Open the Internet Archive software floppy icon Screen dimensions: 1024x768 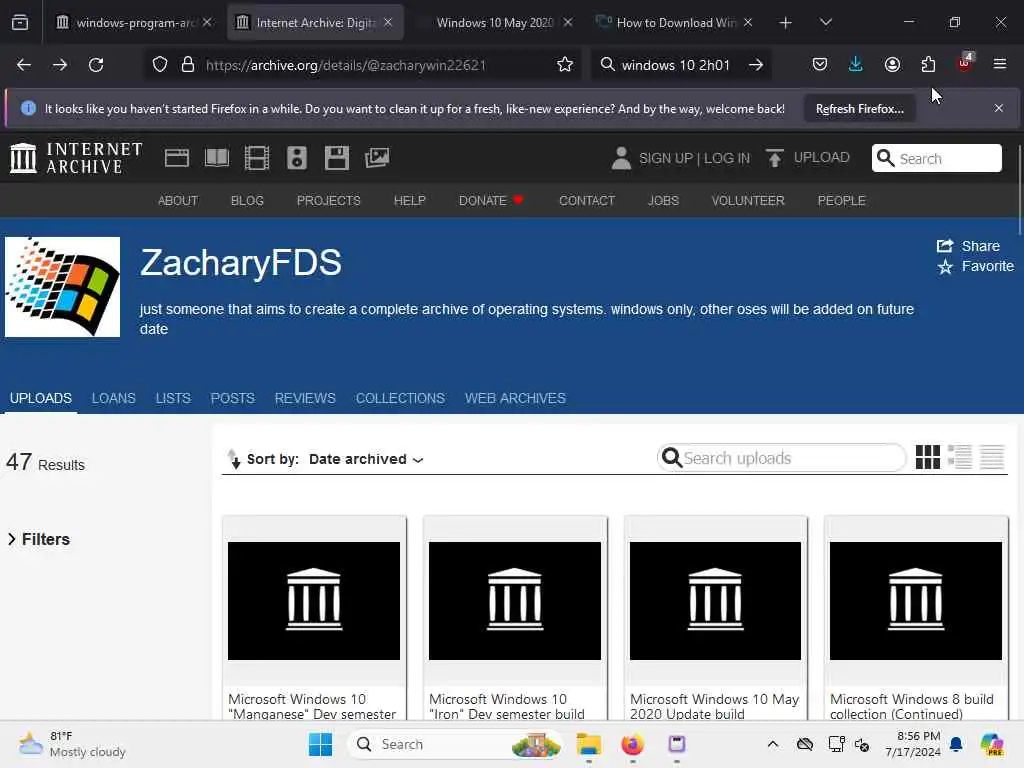(x=337, y=158)
